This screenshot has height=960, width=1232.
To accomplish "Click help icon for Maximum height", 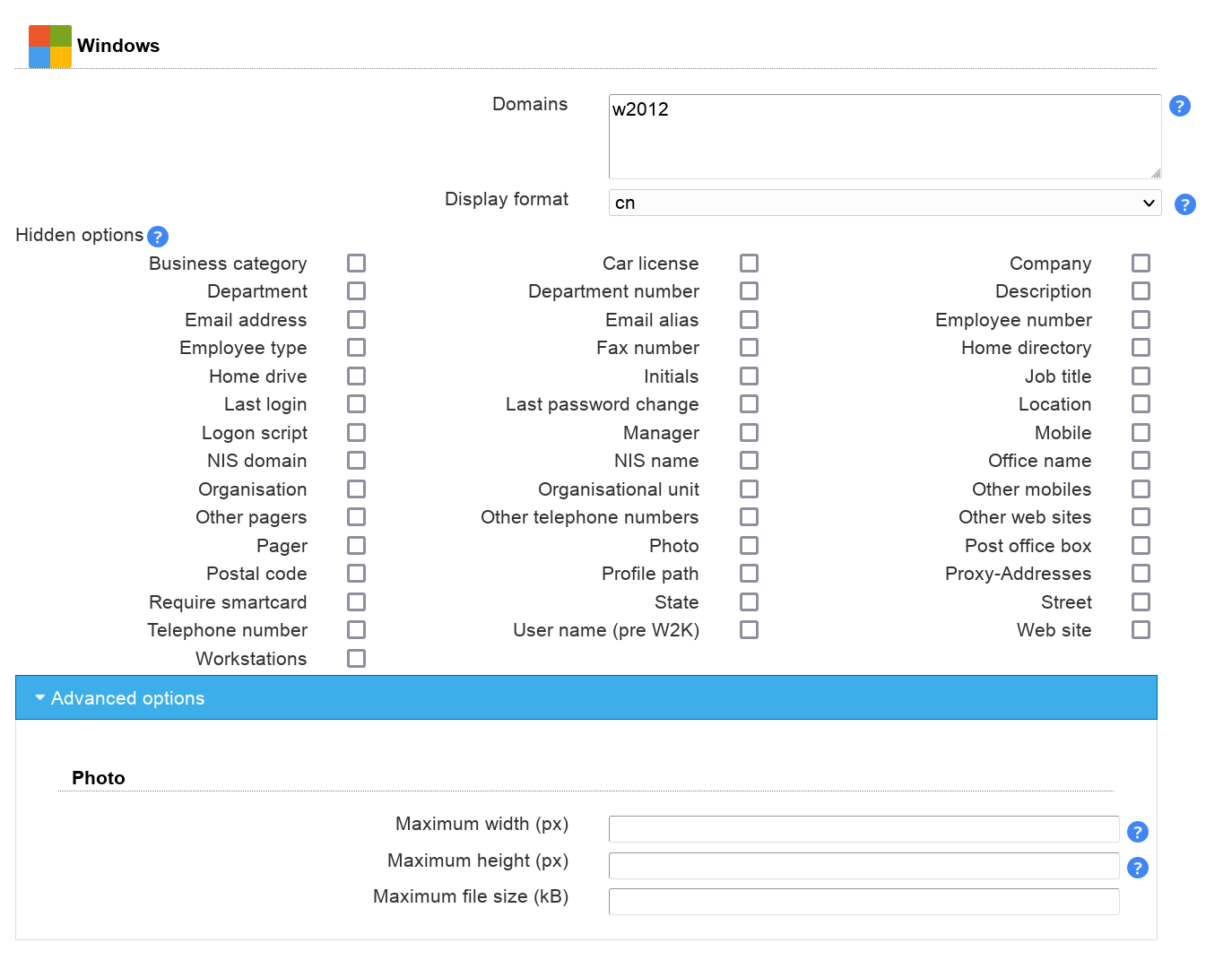I will tap(1137, 868).
